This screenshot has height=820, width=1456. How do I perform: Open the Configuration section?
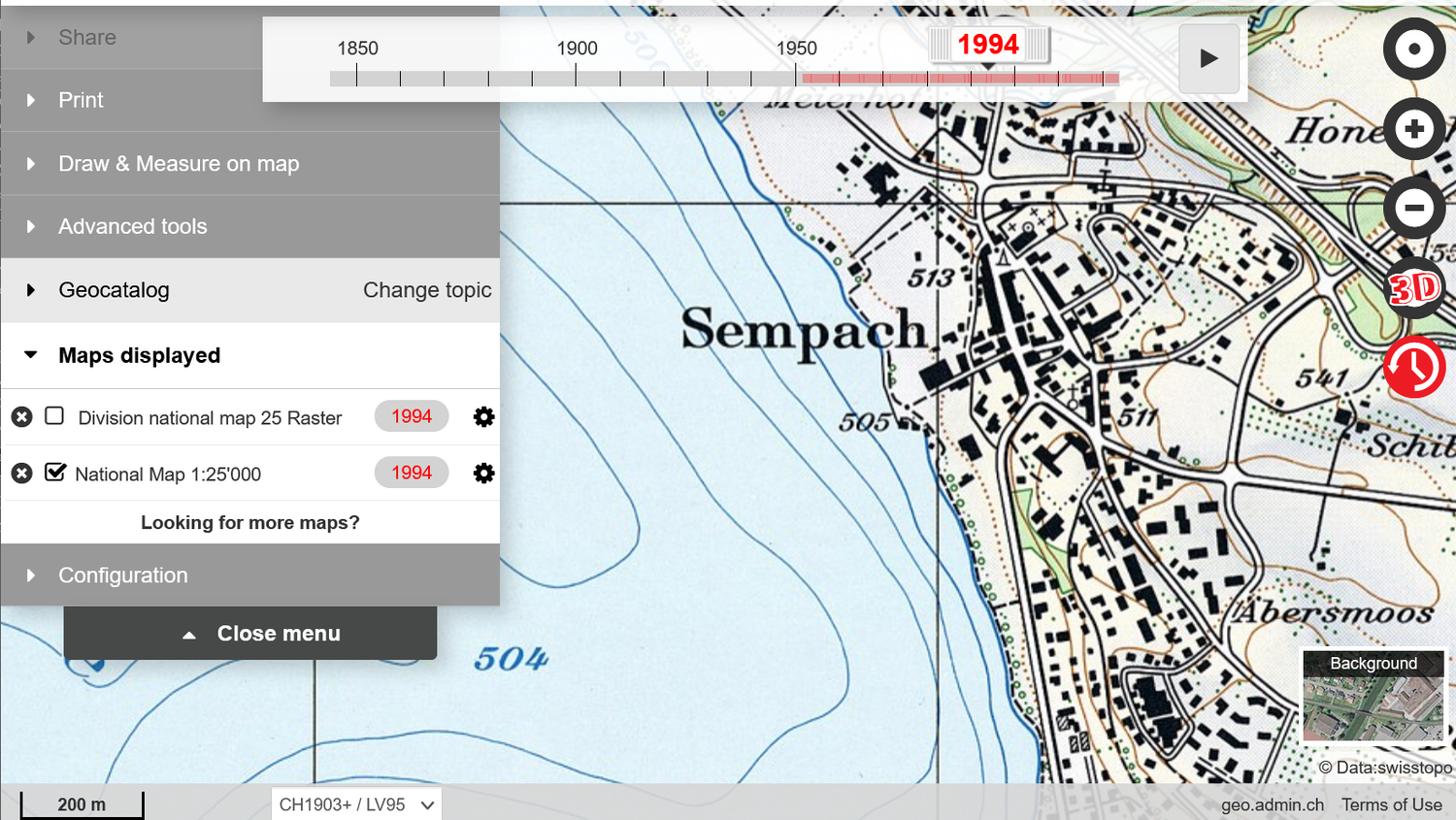pyautogui.click(x=123, y=575)
